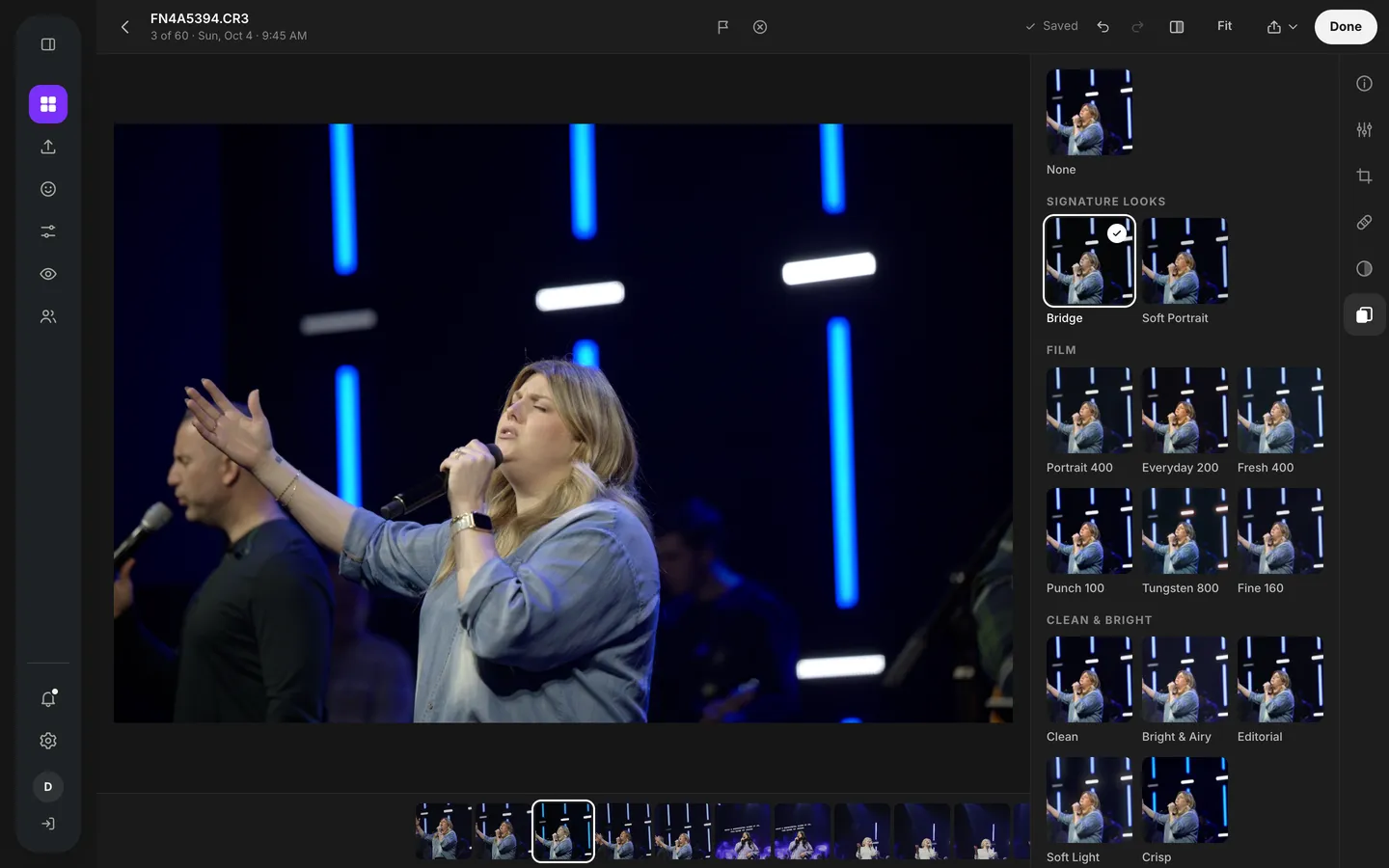Image resolution: width=1389 pixels, height=868 pixels.
Task: Go back with the left chevron
Action: (x=124, y=27)
